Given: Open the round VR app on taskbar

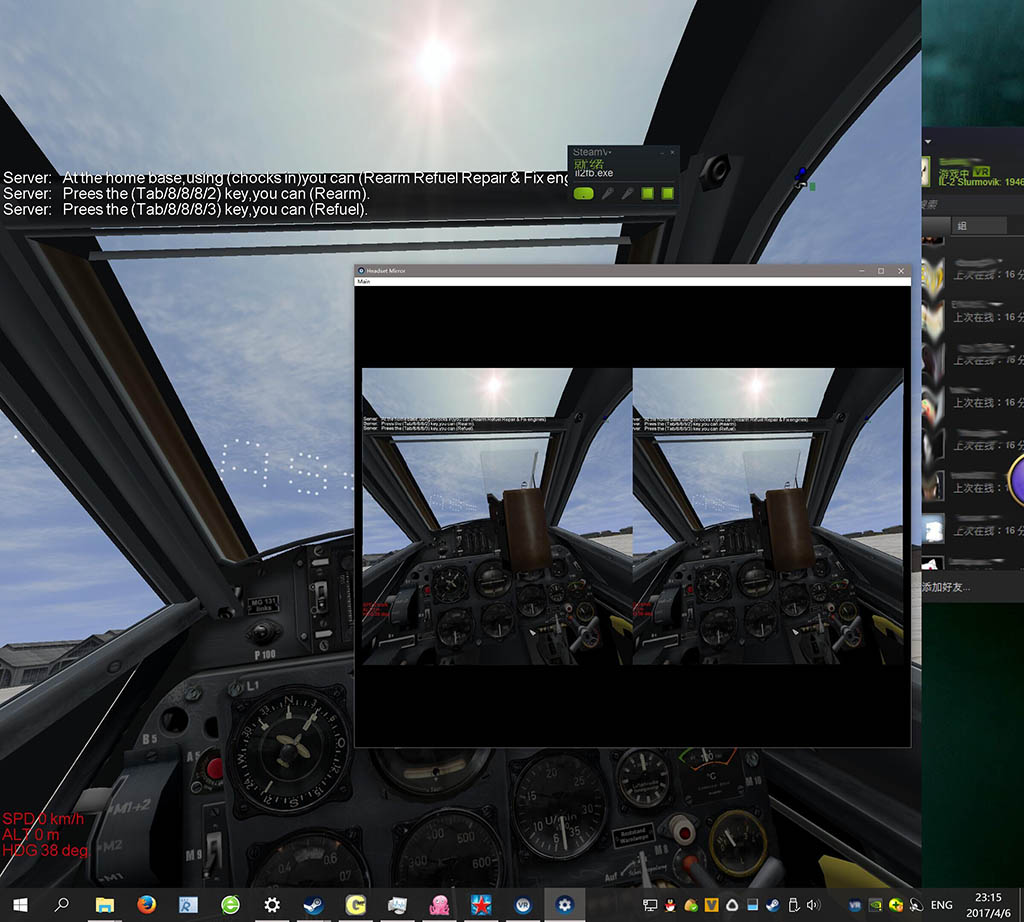Looking at the screenshot, I should (x=522, y=905).
